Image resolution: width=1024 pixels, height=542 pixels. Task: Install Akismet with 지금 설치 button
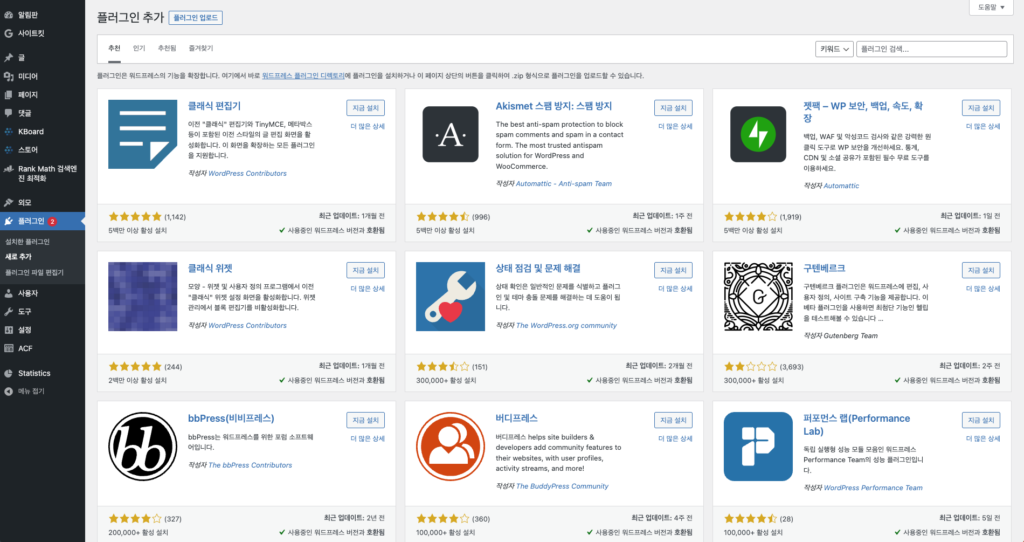click(673, 108)
